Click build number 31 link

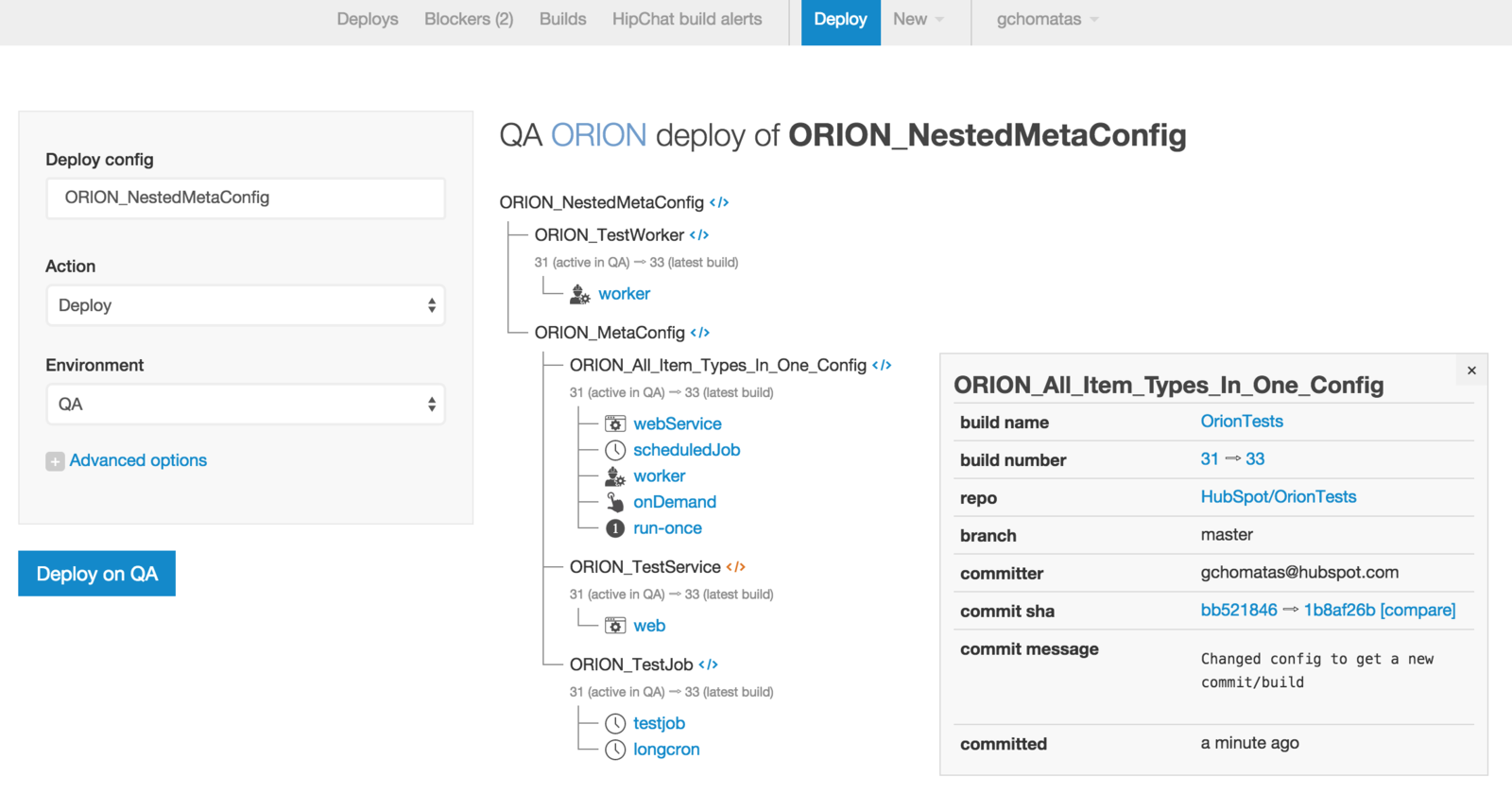(x=1210, y=459)
